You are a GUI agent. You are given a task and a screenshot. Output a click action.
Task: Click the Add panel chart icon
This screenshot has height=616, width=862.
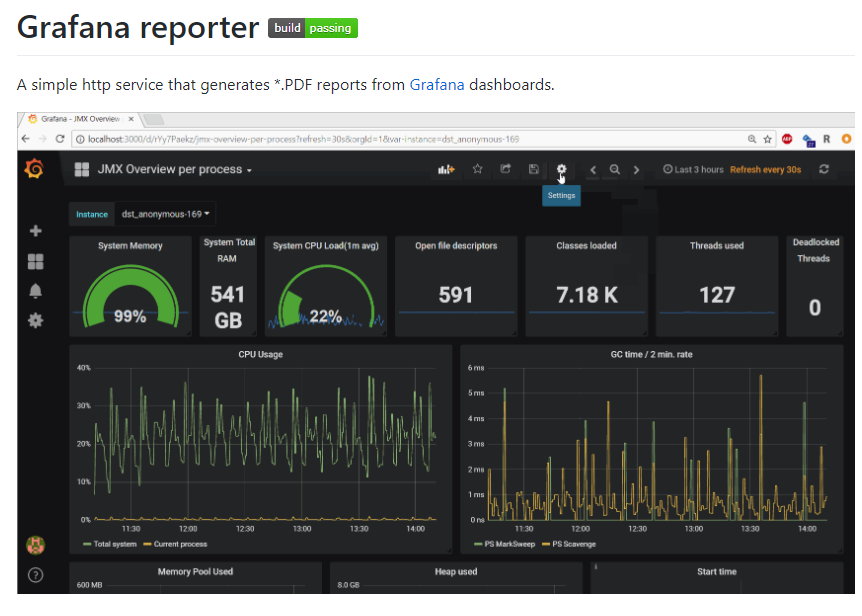[x=446, y=169]
